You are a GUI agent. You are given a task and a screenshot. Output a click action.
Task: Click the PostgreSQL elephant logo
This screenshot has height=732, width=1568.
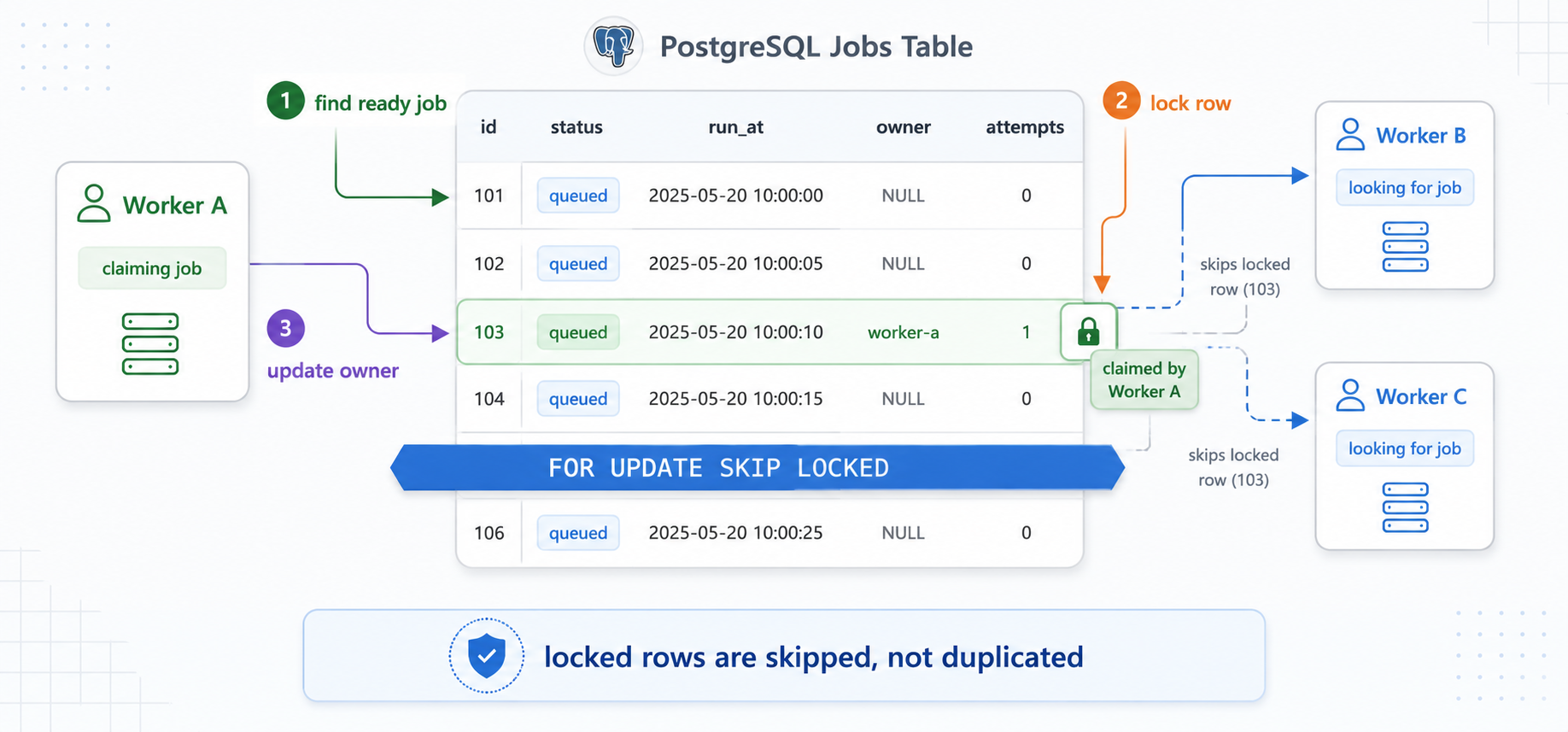(x=613, y=46)
